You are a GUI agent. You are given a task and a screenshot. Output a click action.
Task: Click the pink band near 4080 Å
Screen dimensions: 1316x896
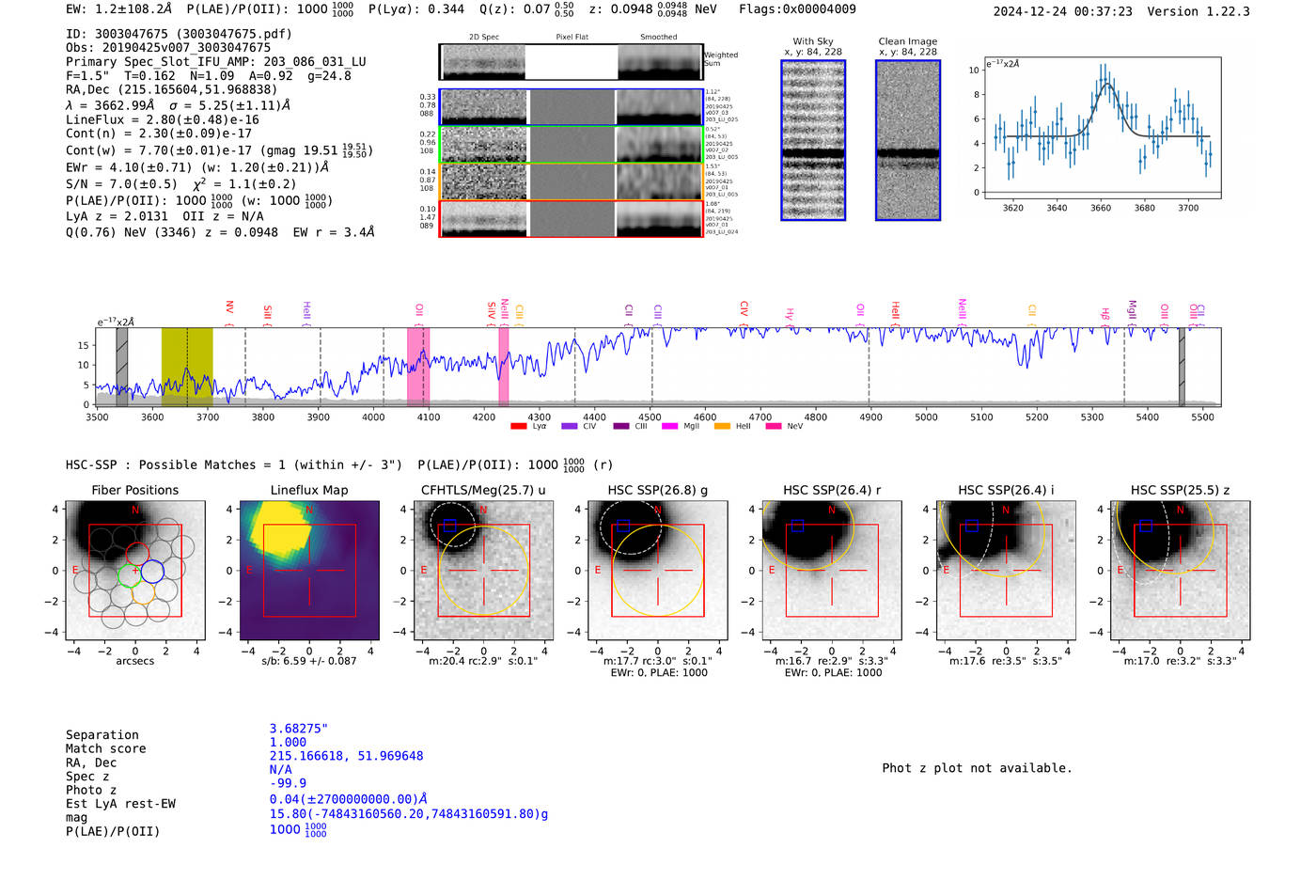pos(418,367)
